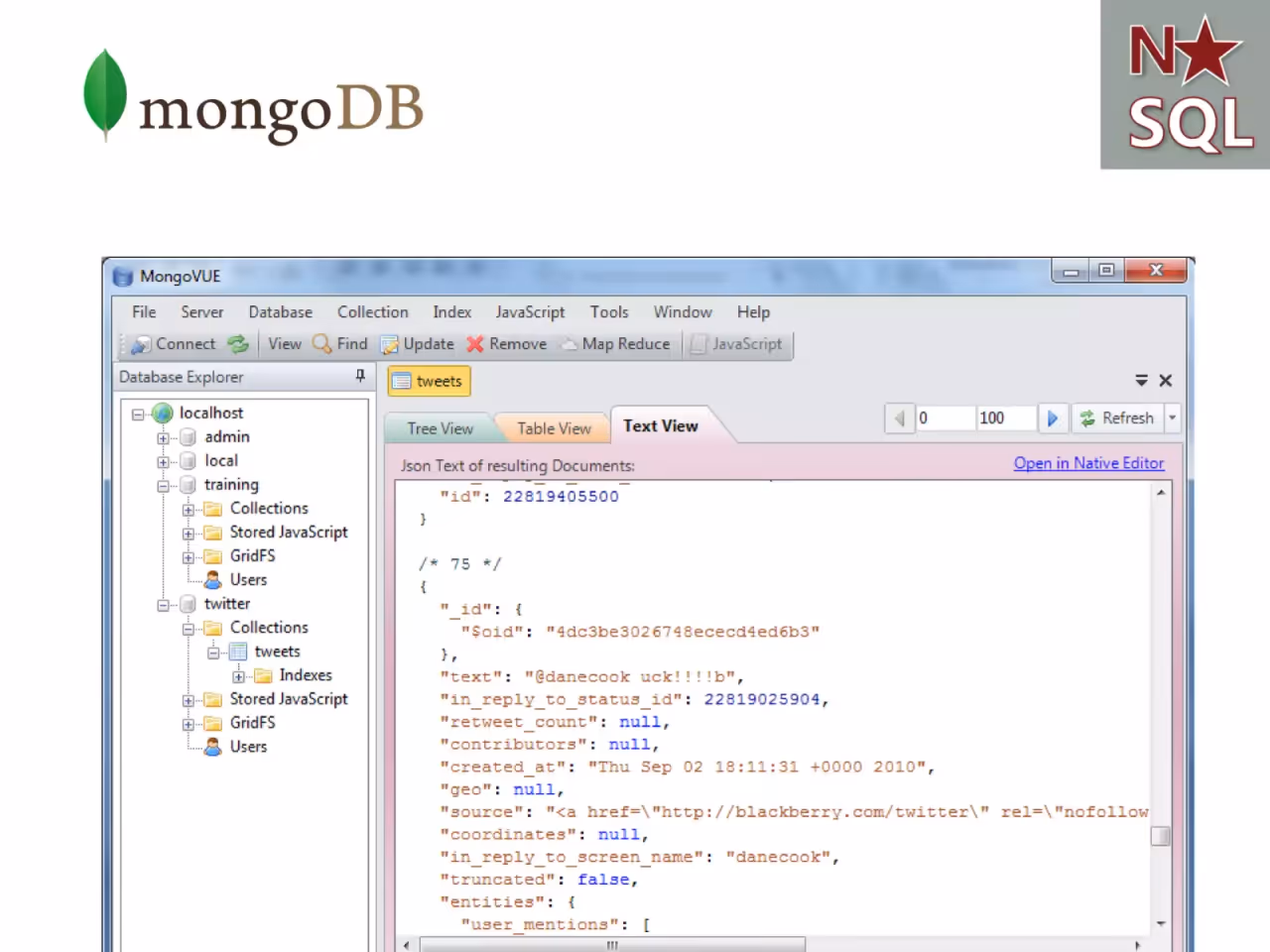Expand the admin database node
The width and height of the screenshot is (1270, 952).
pyautogui.click(x=163, y=438)
